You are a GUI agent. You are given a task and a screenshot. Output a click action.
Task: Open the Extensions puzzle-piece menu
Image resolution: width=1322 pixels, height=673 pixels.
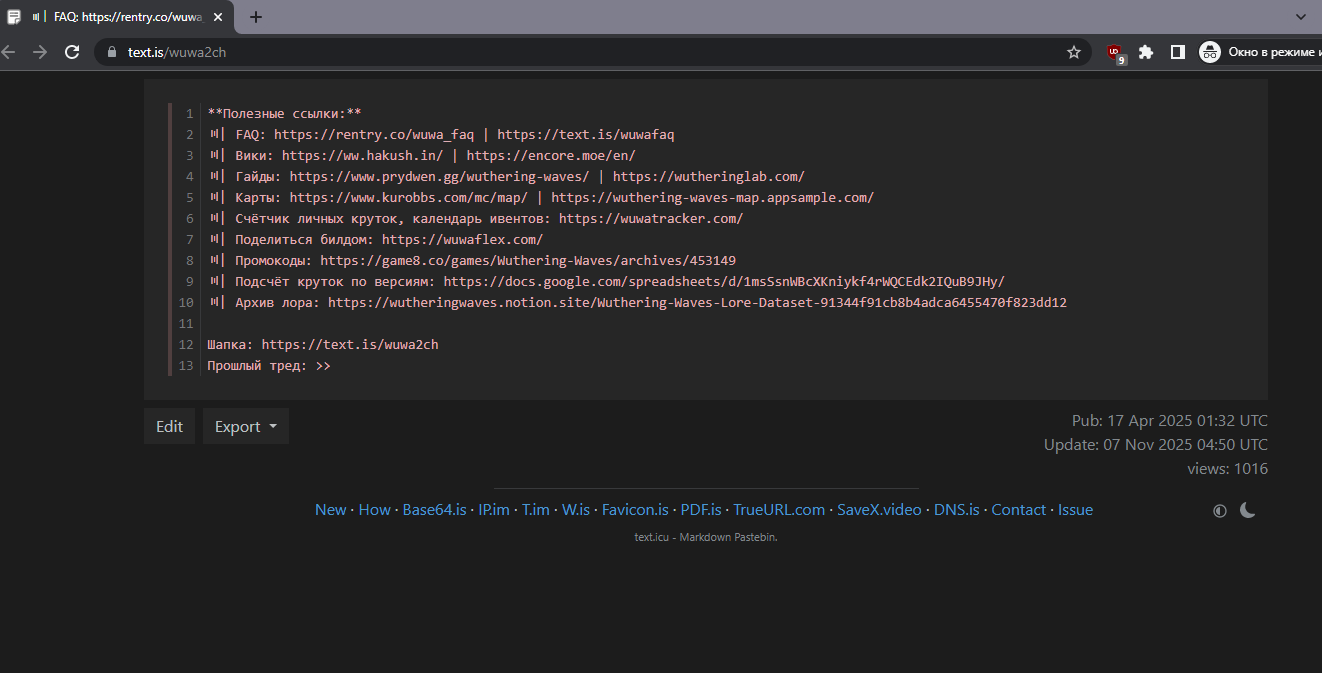pyautogui.click(x=1146, y=52)
